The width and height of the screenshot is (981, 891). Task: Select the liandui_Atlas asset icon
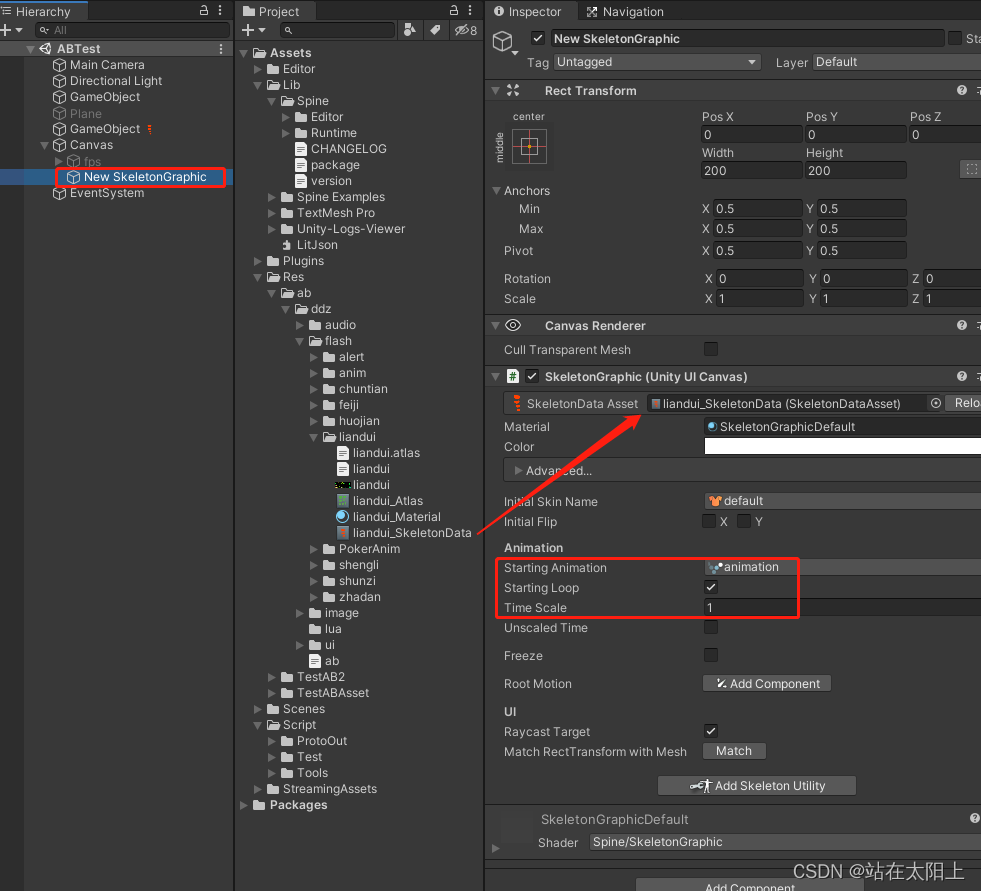pos(343,501)
